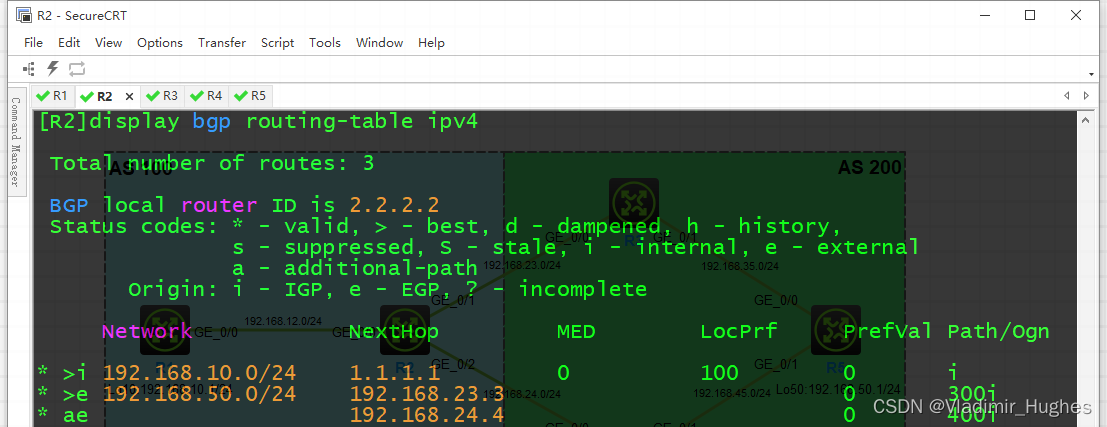Open the Script menu

point(277,43)
